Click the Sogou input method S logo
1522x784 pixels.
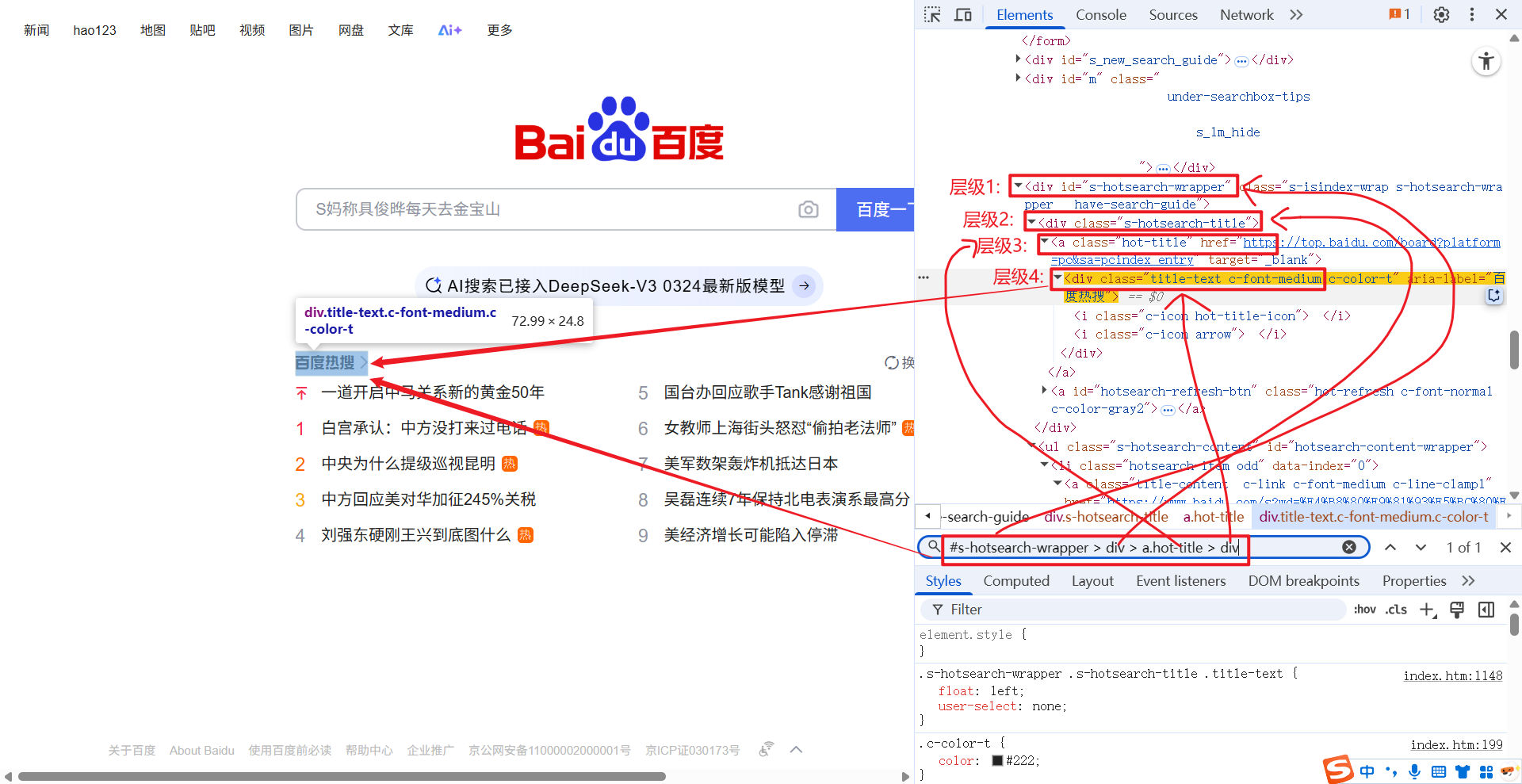click(x=1339, y=770)
